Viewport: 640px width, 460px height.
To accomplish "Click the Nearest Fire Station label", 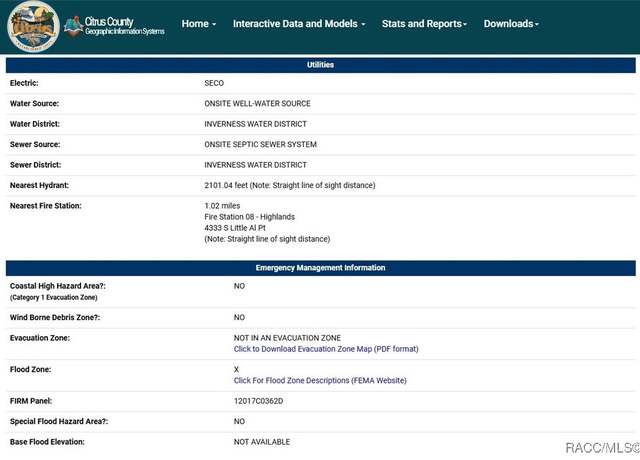I will (46, 206).
